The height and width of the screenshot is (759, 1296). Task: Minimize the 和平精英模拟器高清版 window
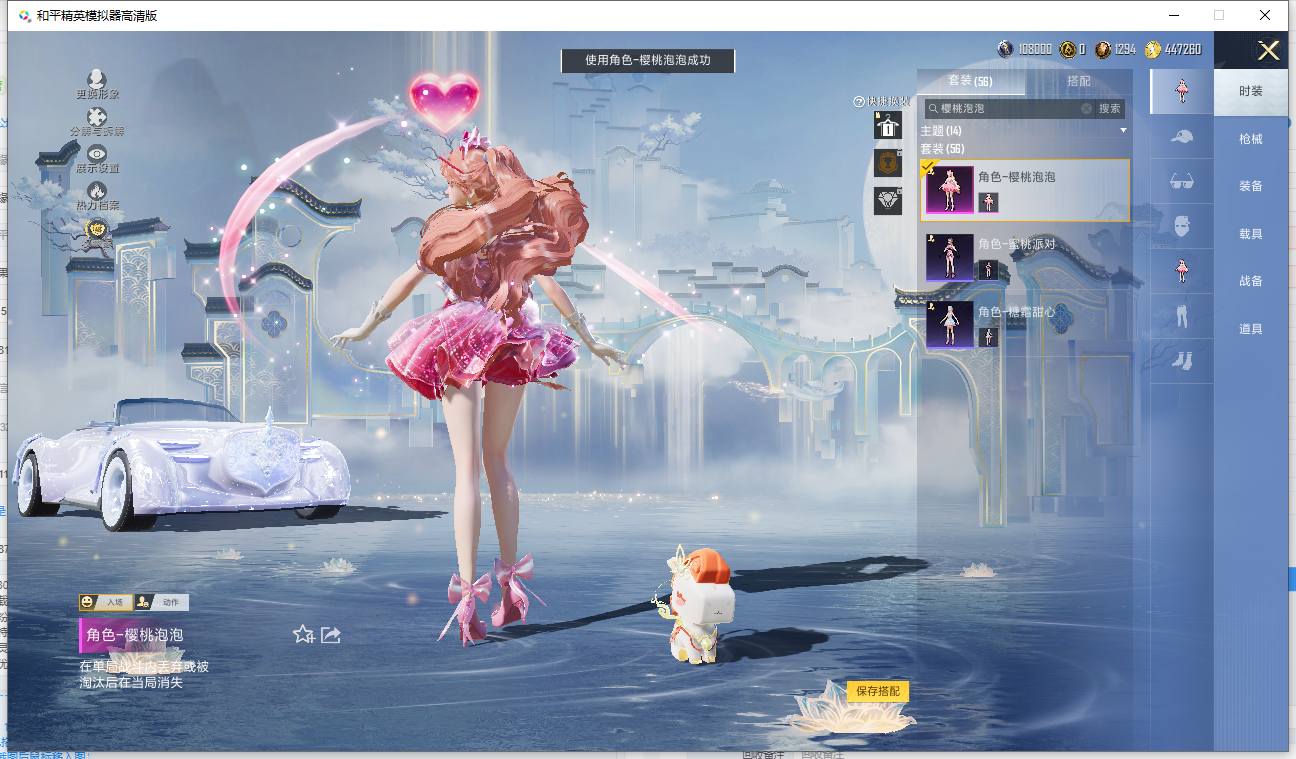[x=1173, y=15]
